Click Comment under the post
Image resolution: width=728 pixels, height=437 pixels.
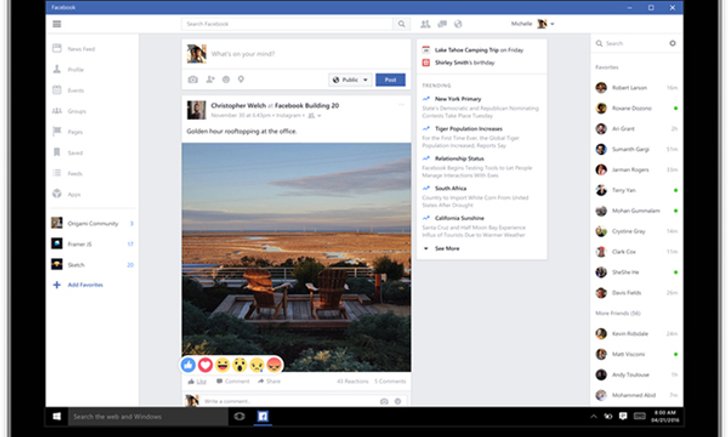(233, 381)
